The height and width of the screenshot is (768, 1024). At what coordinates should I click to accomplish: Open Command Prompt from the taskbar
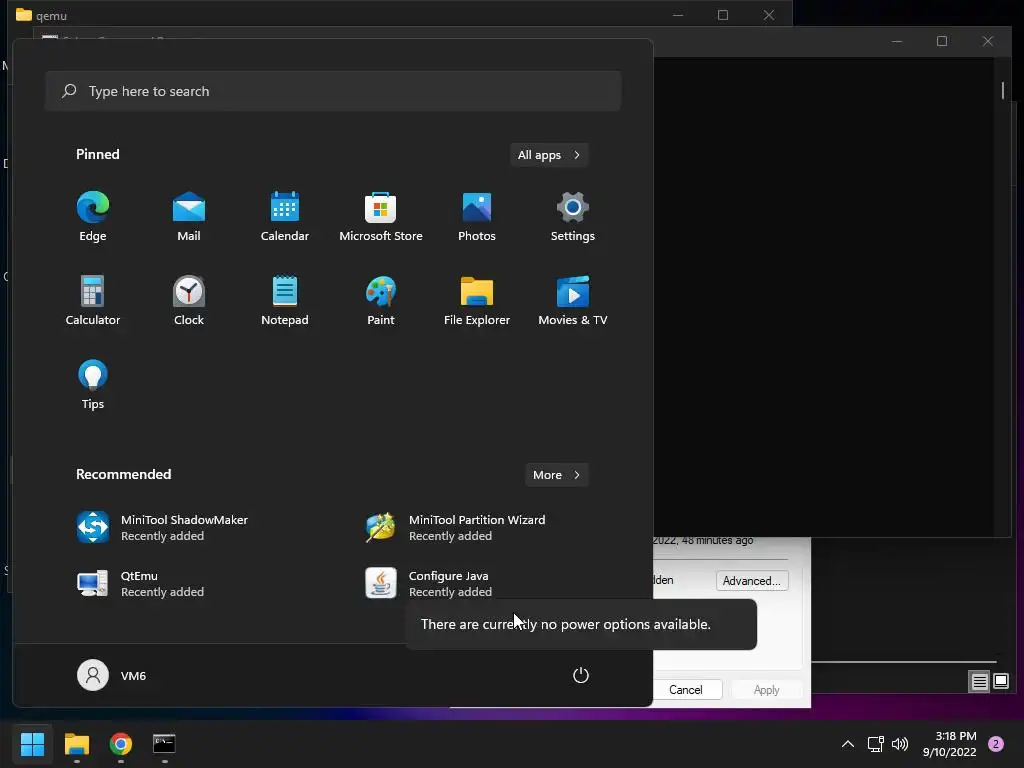tap(164, 744)
